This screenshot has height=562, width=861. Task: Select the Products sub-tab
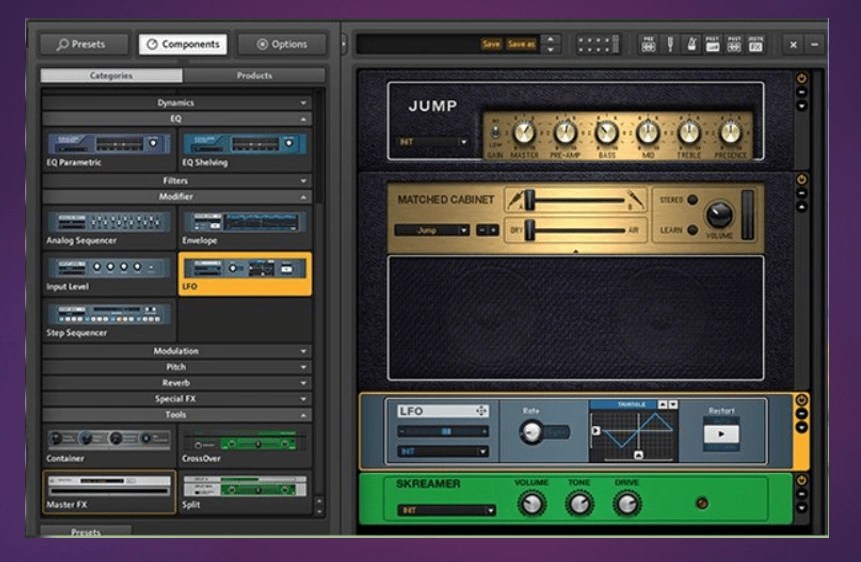(x=254, y=75)
